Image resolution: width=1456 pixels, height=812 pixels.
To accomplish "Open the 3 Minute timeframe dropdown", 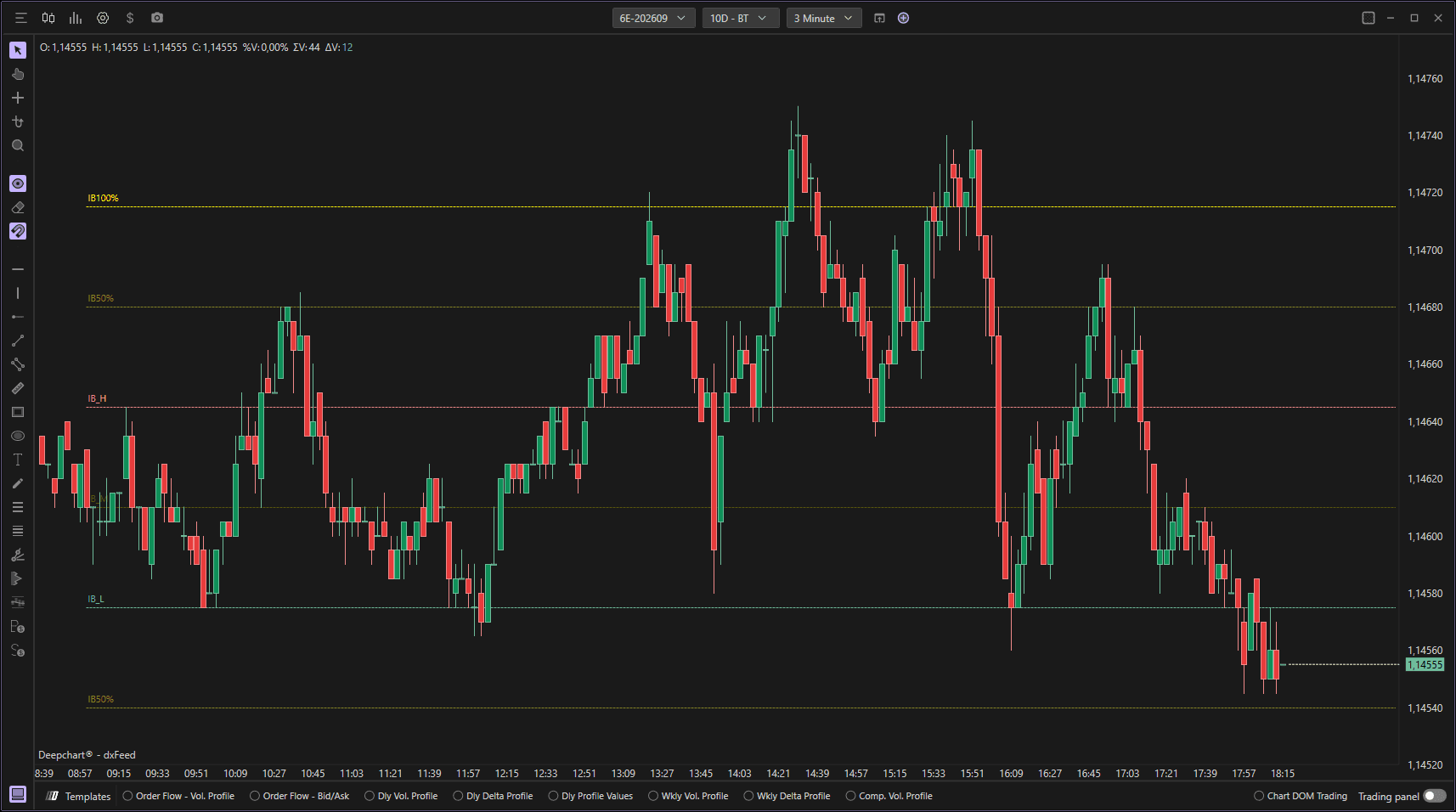I will click(824, 18).
